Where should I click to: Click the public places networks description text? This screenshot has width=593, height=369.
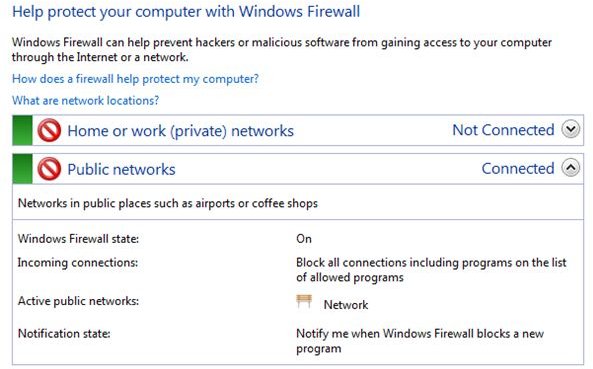pos(168,203)
